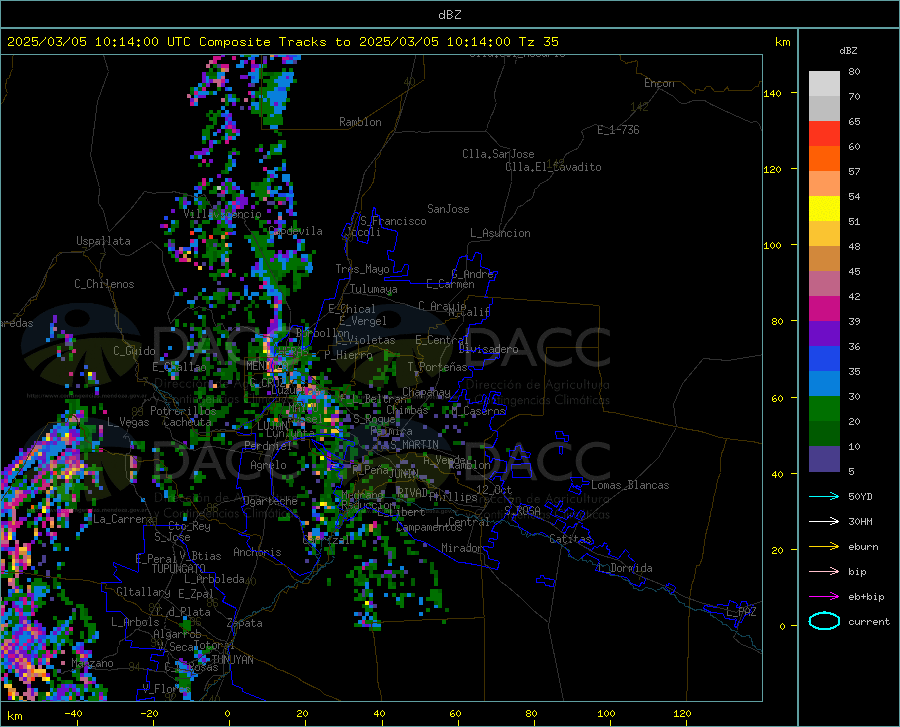
Task: Click the yellow eburn arrow symbol
Action: (824, 547)
